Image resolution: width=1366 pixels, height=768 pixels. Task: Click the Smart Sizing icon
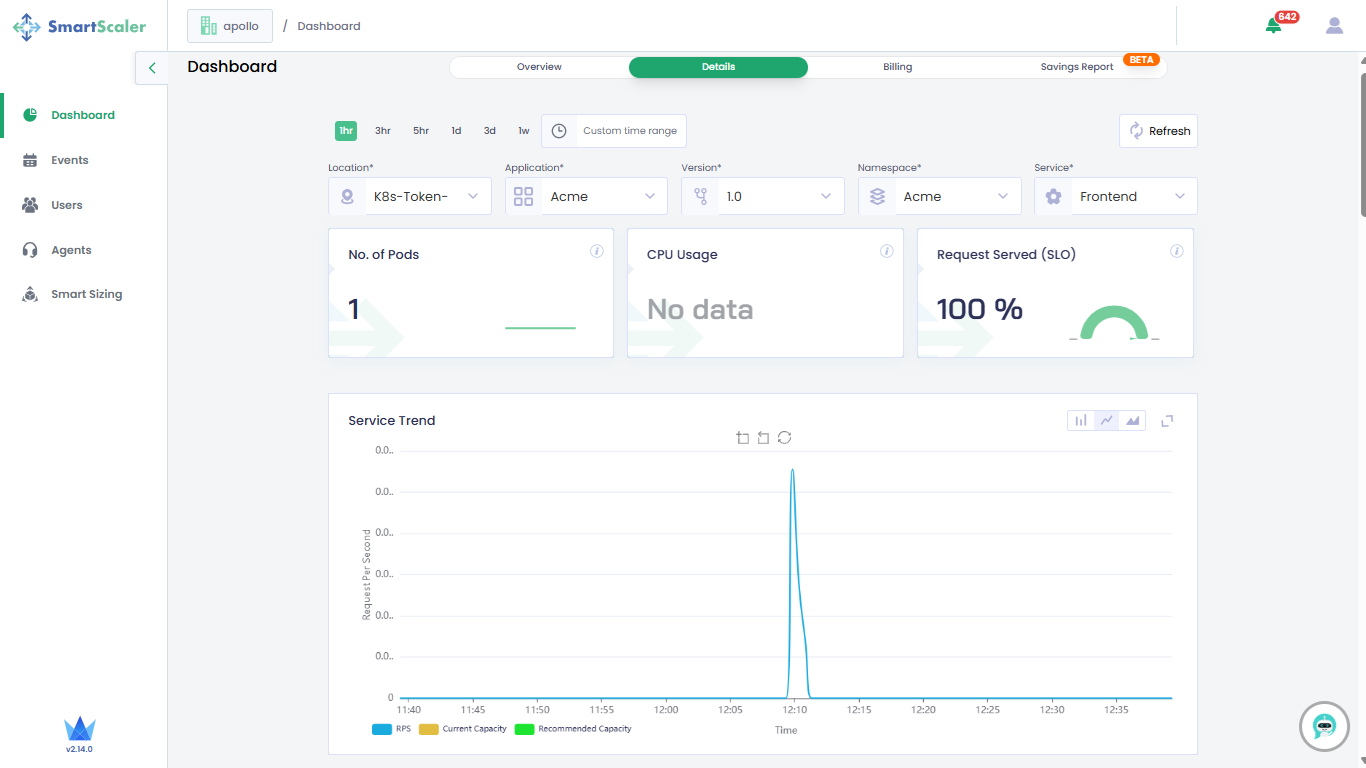click(x=30, y=294)
